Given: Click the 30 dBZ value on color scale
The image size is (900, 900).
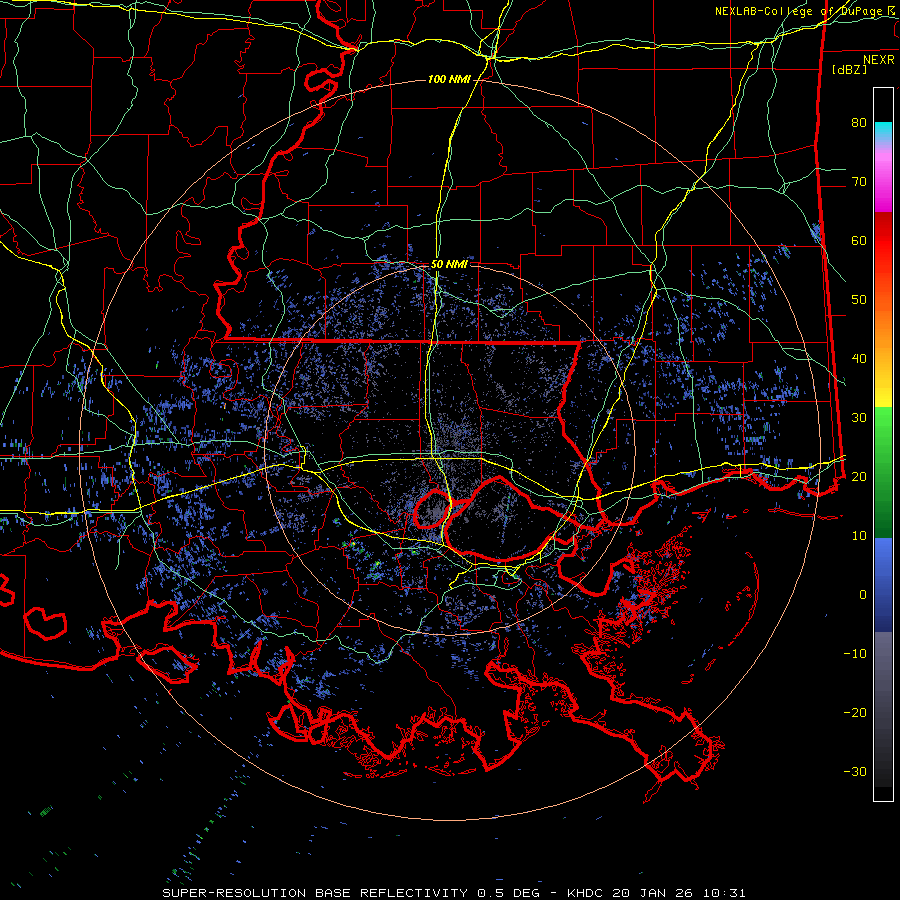Looking at the screenshot, I should (859, 418).
